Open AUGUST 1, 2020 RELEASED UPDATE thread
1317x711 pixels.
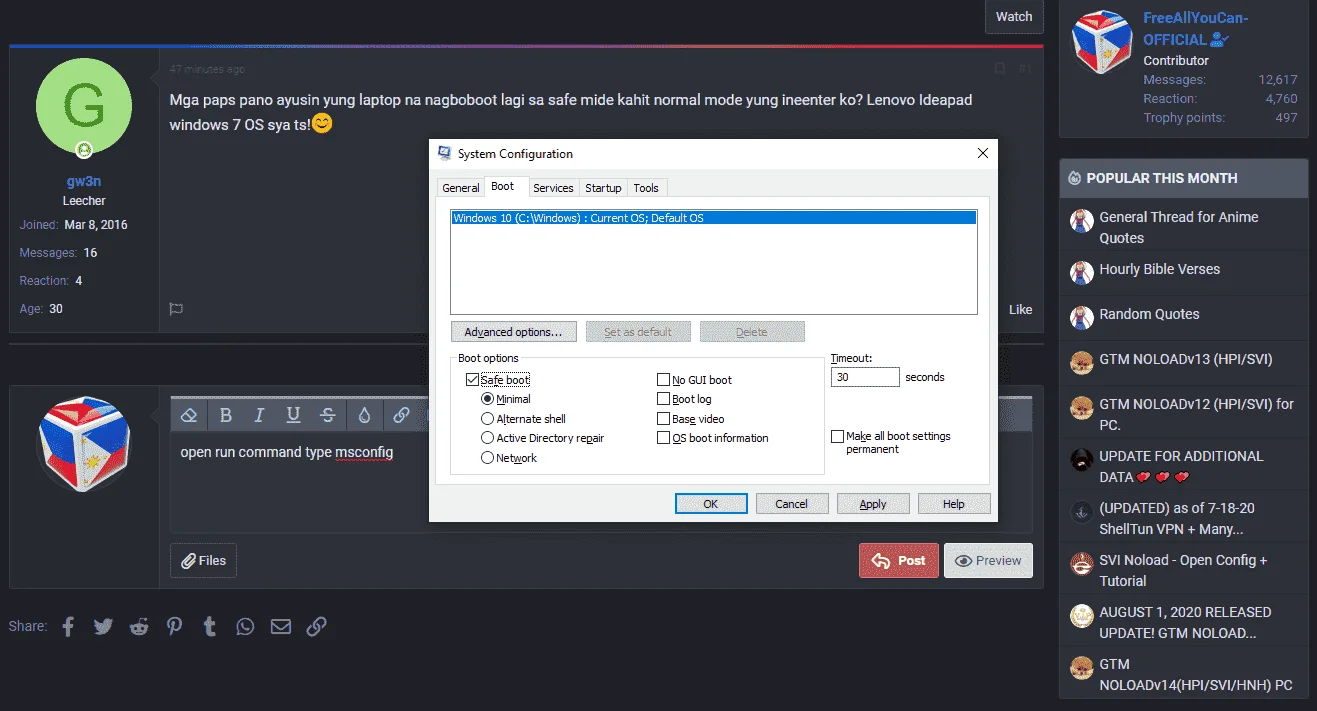tap(1185, 622)
